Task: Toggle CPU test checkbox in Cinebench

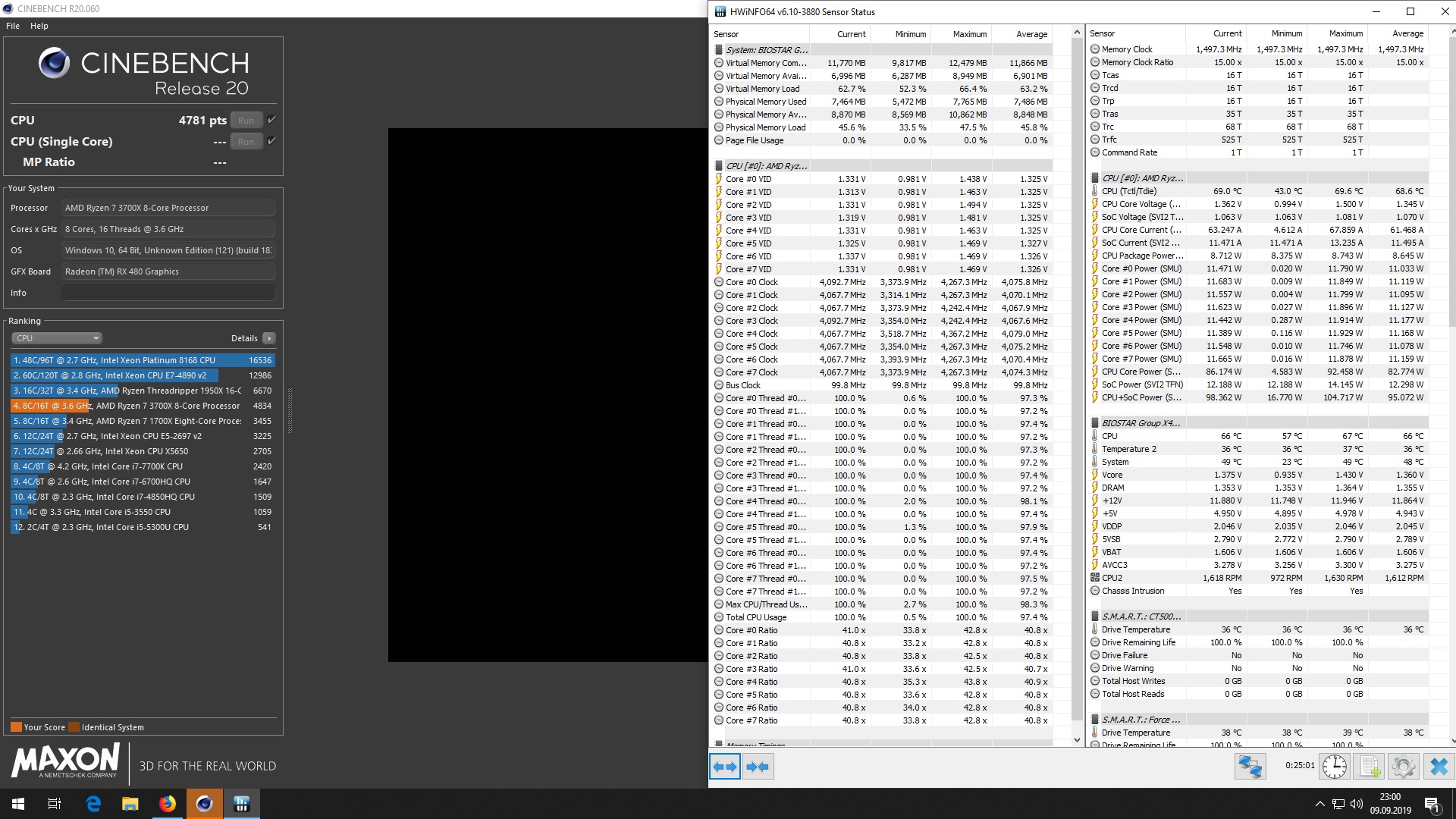Action: 271,120
